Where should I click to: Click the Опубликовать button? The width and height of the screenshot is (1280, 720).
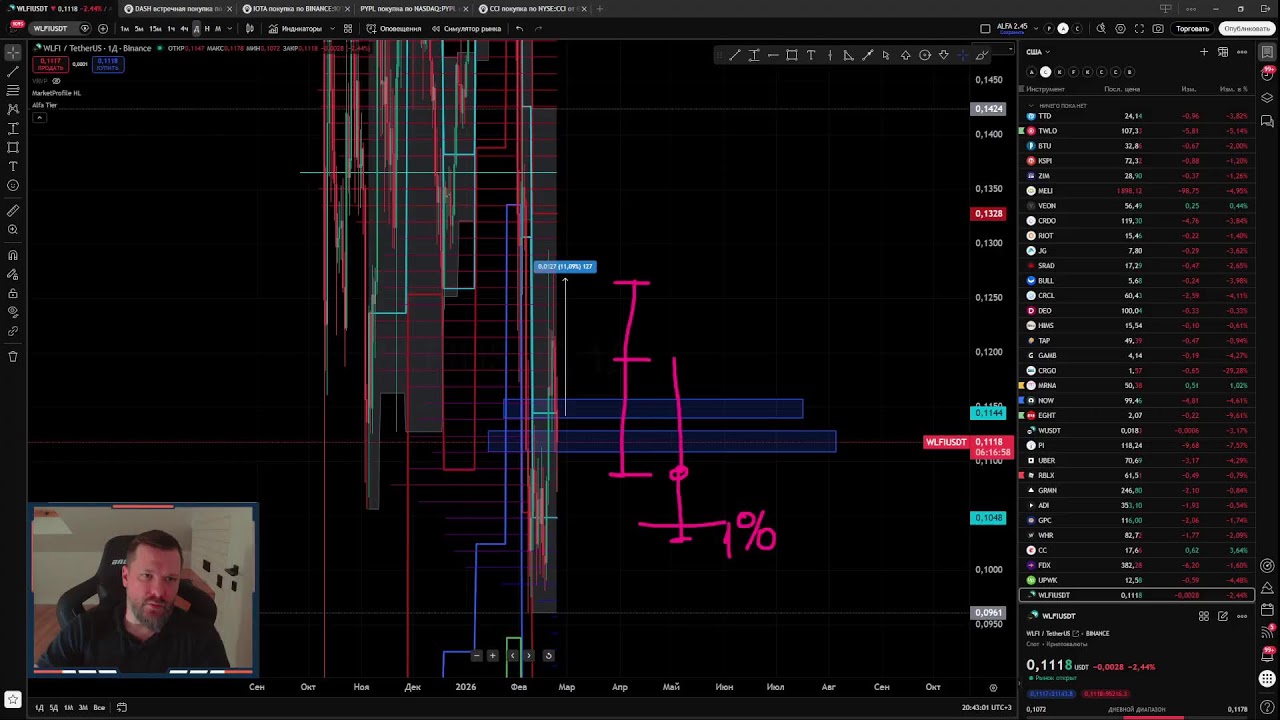point(1247,28)
